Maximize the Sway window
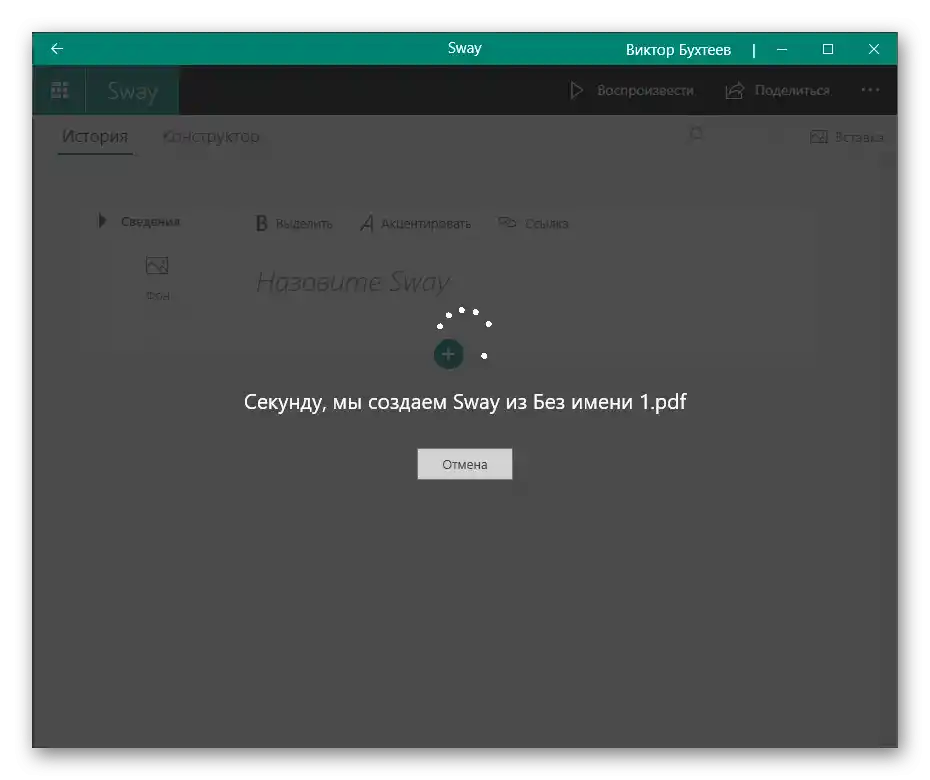 point(828,49)
